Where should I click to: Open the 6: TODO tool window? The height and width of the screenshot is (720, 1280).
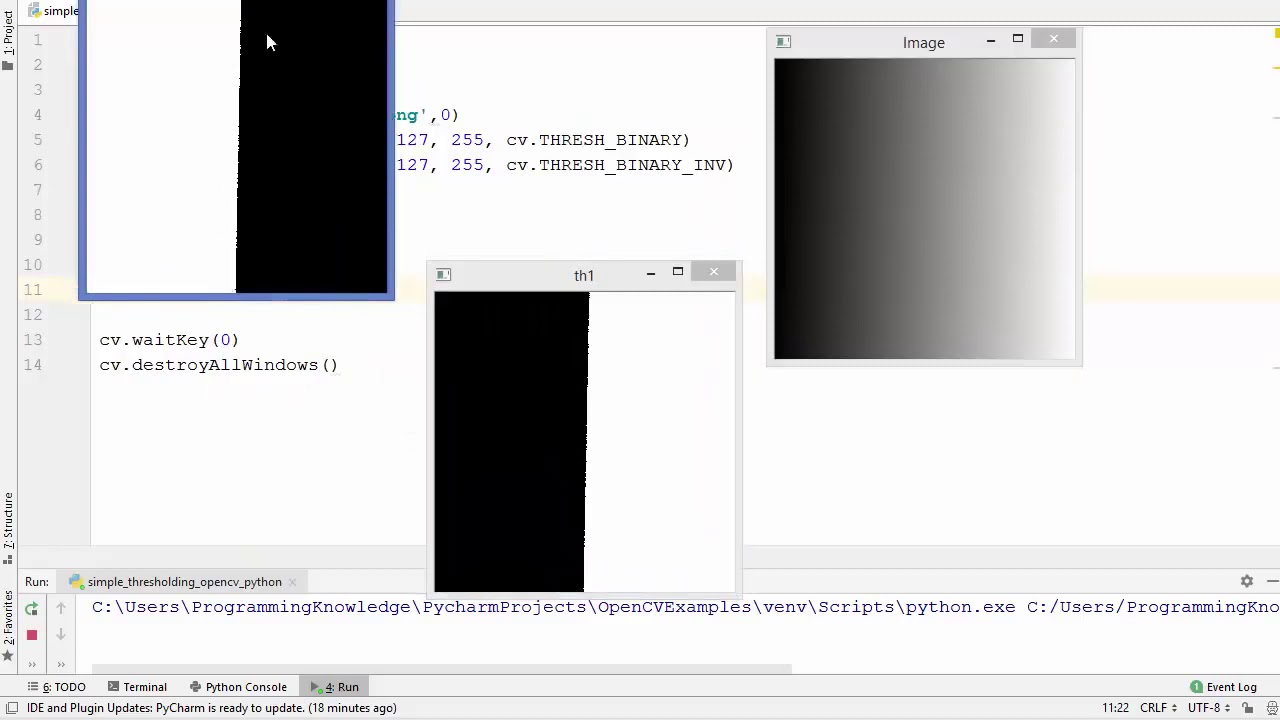coord(57,687)
